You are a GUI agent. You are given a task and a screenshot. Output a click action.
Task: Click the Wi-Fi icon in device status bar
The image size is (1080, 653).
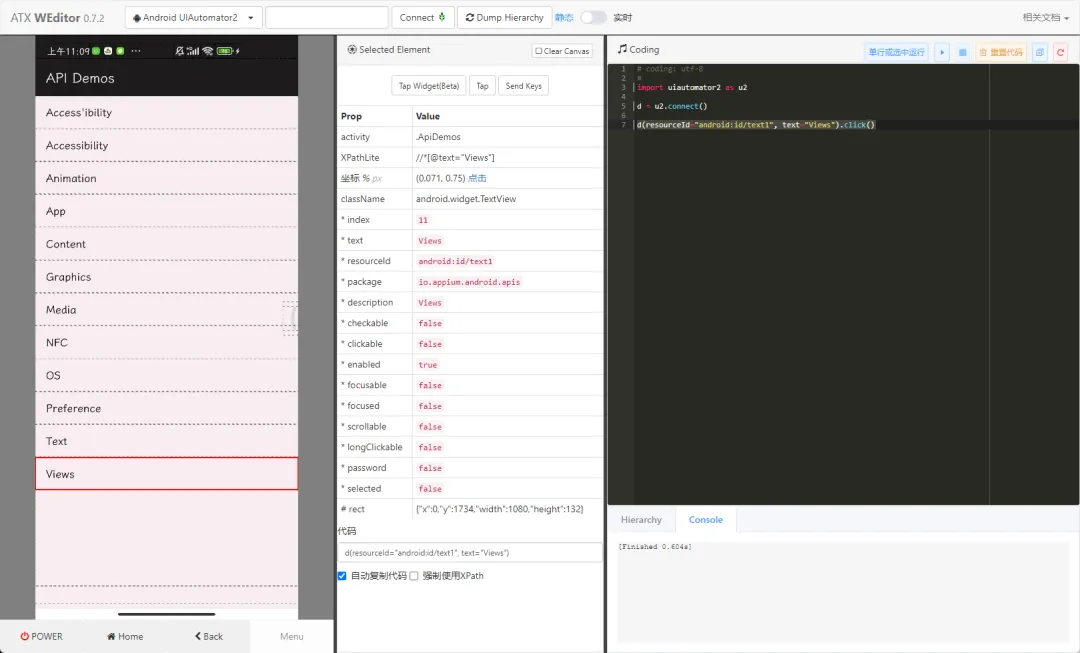pyautogui.click(x=207, y=51)
